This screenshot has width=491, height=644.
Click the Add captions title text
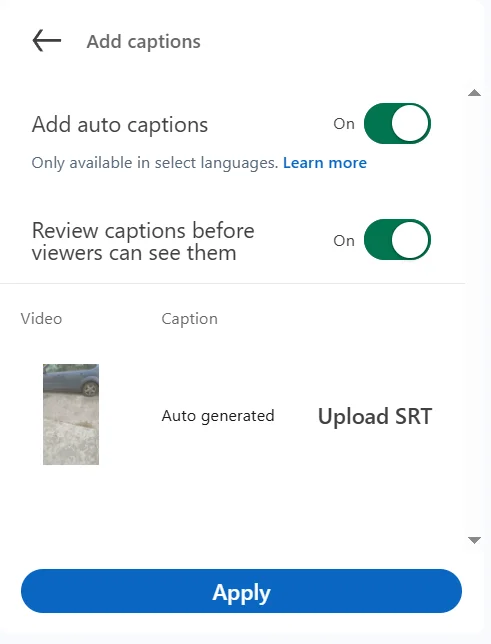(143, 41)
